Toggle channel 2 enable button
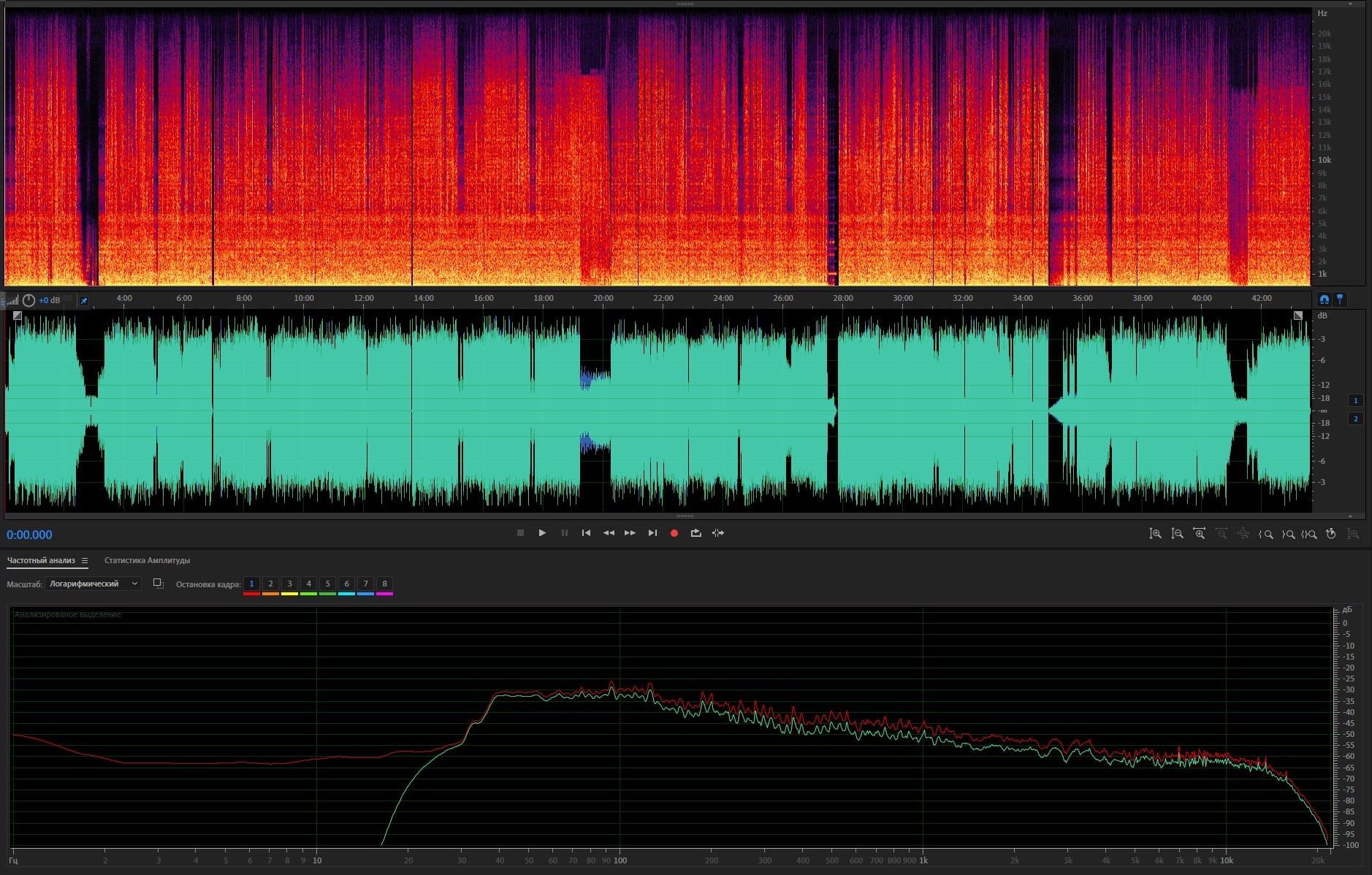 coord(1355,419)
